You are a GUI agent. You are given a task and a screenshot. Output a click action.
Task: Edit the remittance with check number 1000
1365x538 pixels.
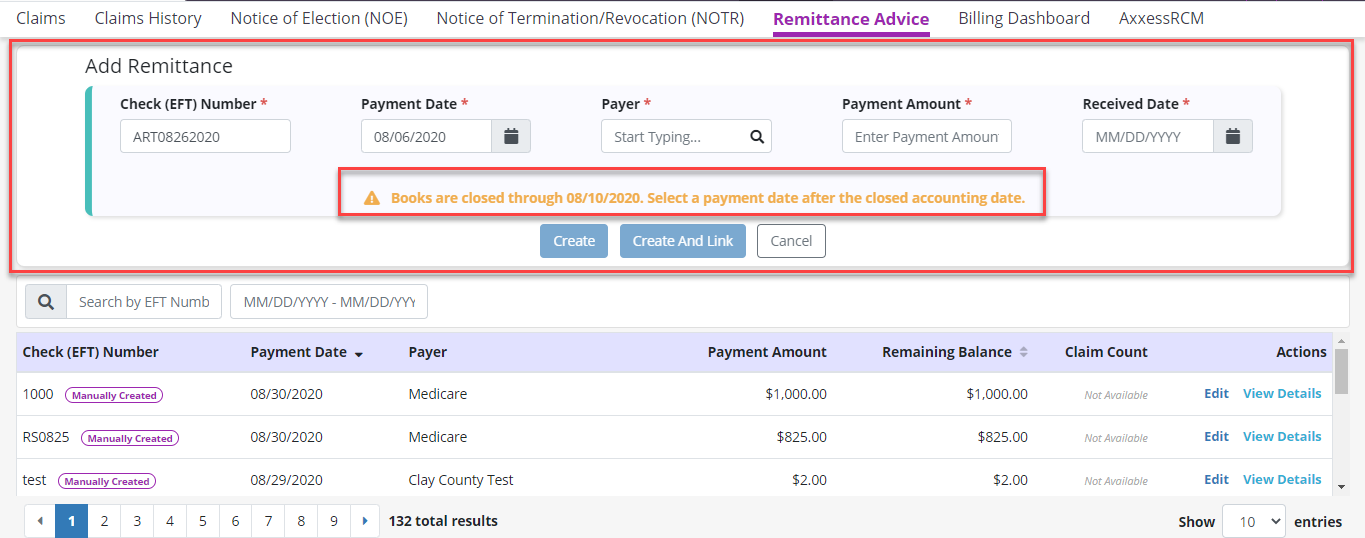pyautogui.click(x=1216, y=394)
